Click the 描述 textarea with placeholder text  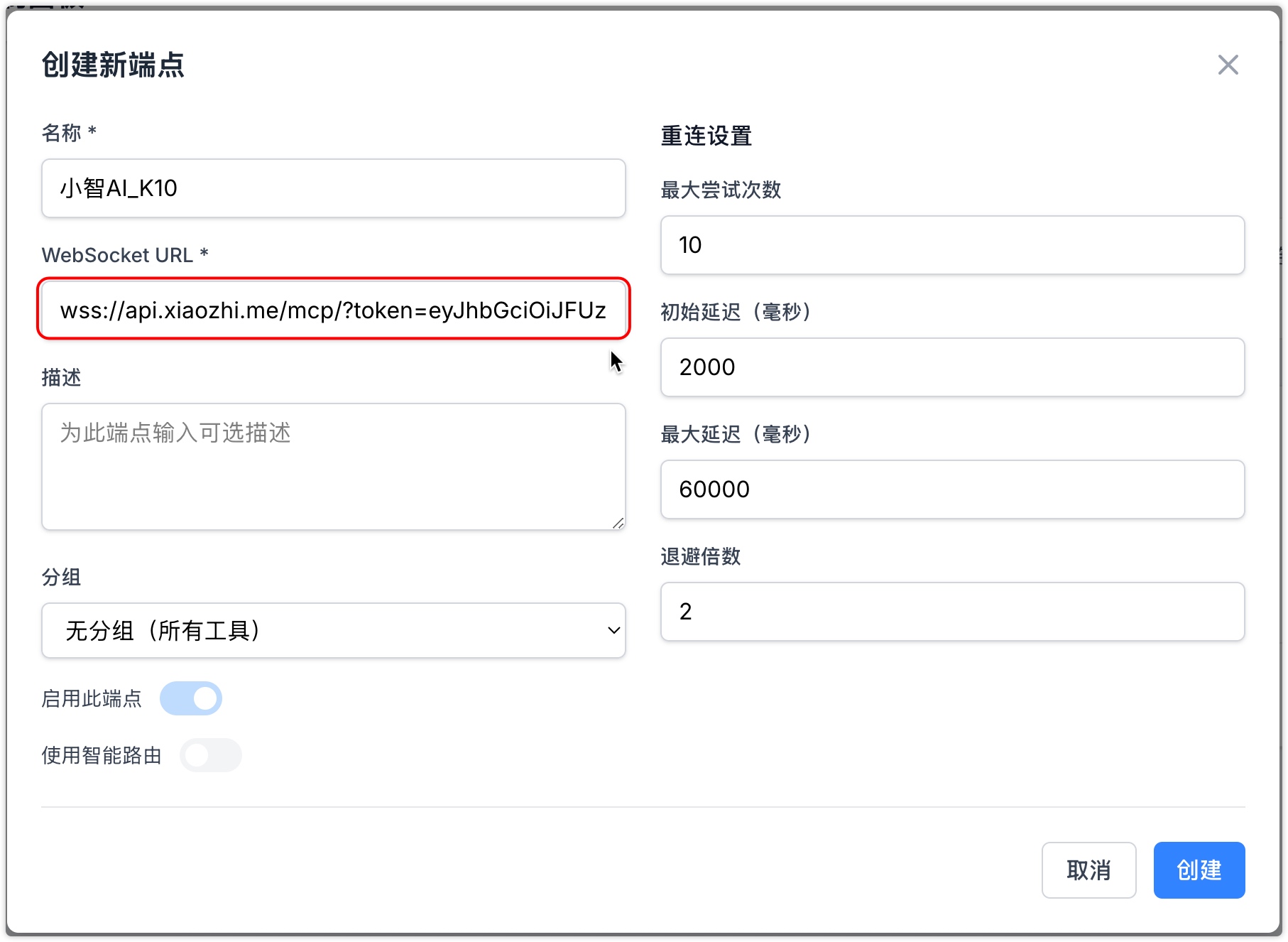coord(333,467)
